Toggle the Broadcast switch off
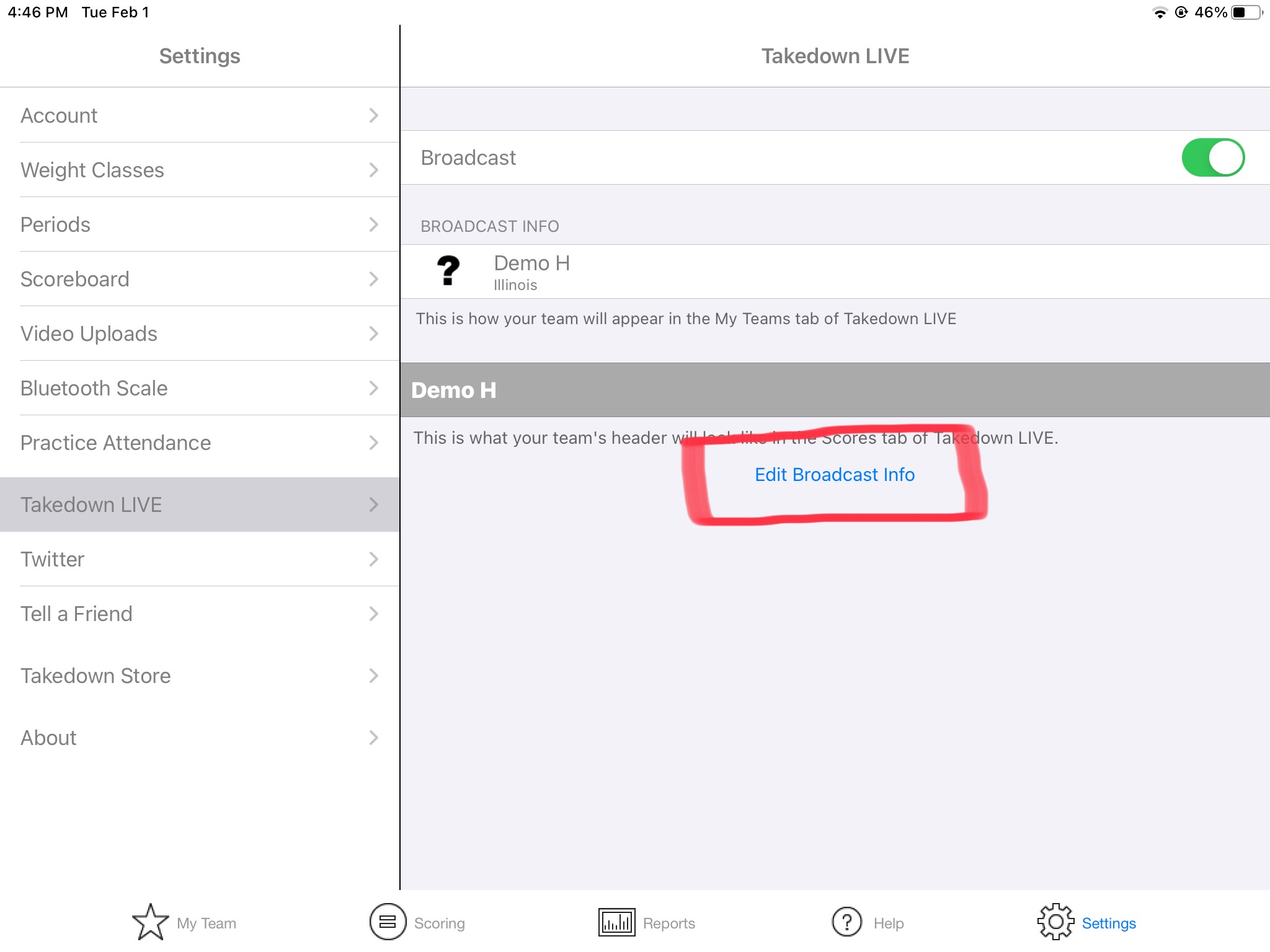This screenshot has height=952, width=1270. (1213, 157)
